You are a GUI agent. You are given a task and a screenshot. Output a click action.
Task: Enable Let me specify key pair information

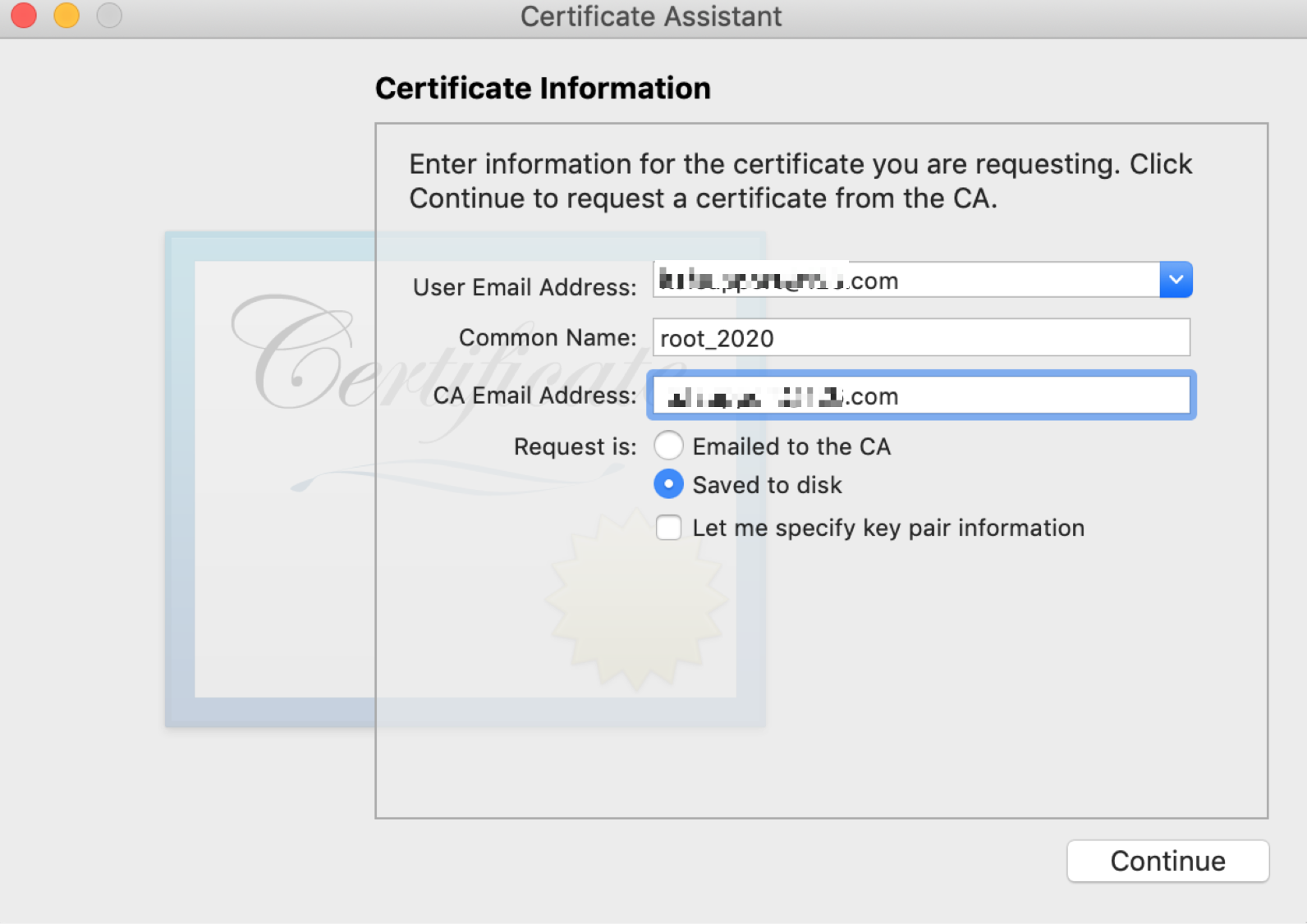[x=668, y=528]
